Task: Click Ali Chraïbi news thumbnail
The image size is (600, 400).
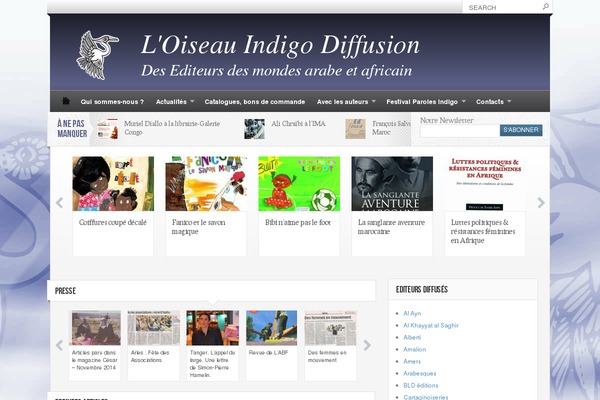Action: 254,129
